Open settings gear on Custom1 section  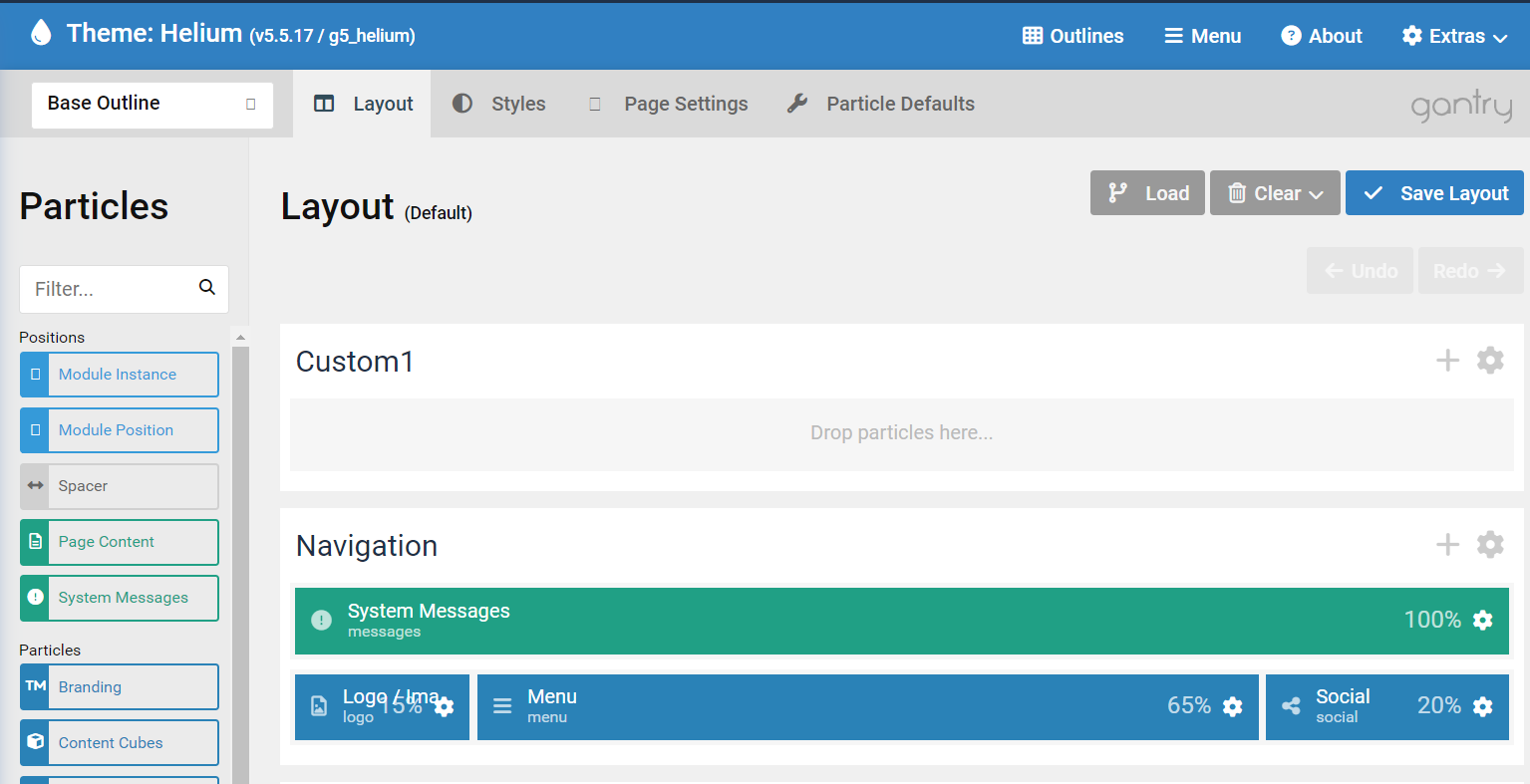click(1489, 361)
